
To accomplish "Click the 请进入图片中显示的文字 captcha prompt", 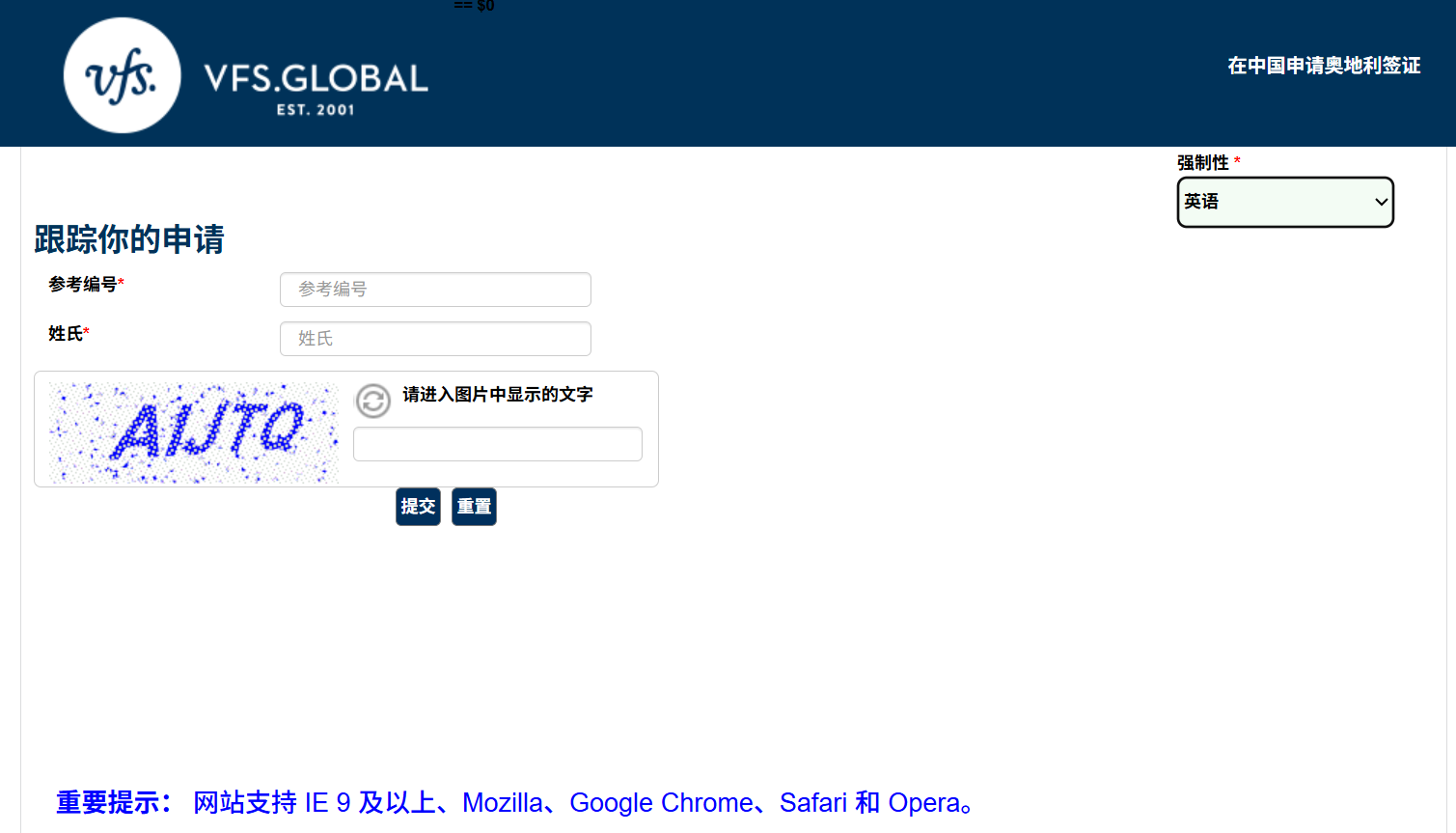I will (497, 395).
